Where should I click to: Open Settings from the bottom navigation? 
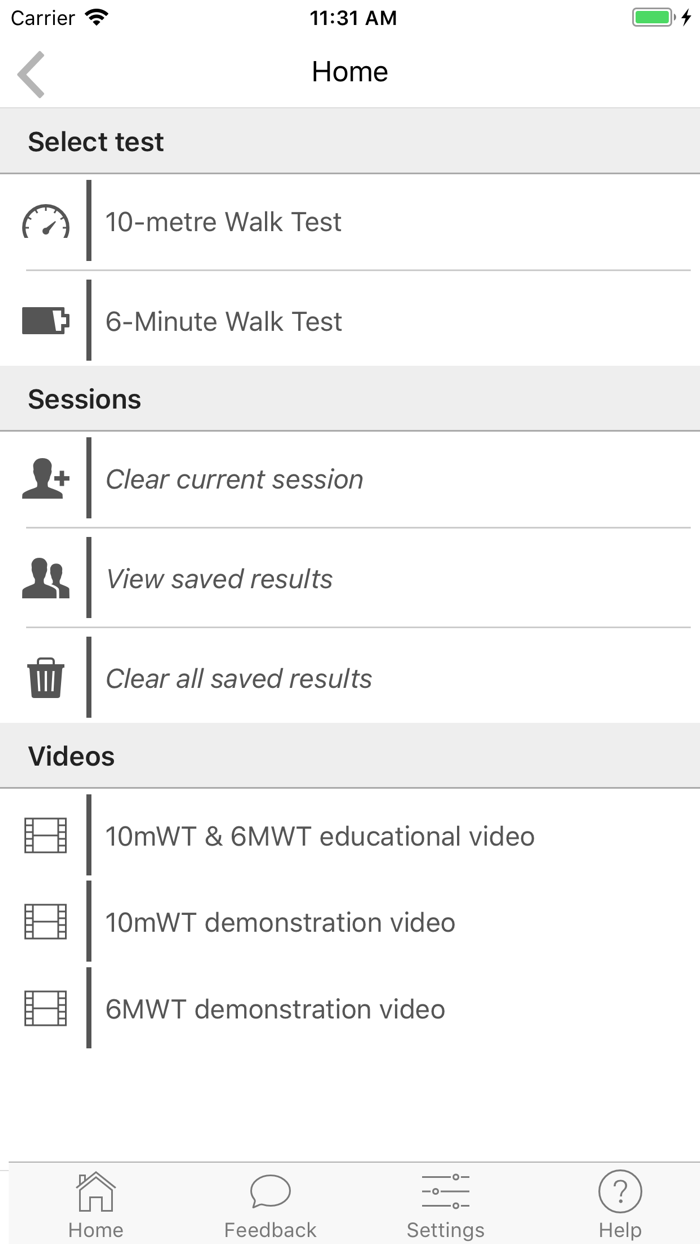[446, 1200]
